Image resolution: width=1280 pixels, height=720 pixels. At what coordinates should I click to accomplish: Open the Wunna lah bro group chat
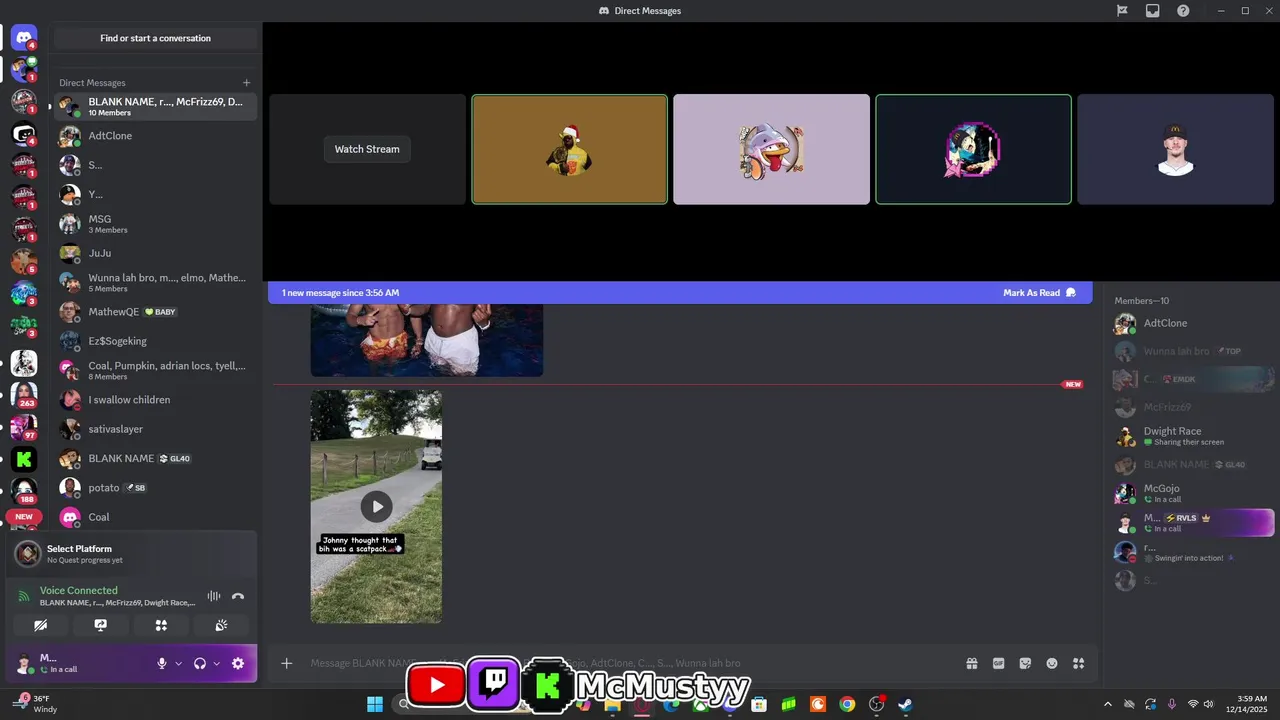(x=155, y=282)
